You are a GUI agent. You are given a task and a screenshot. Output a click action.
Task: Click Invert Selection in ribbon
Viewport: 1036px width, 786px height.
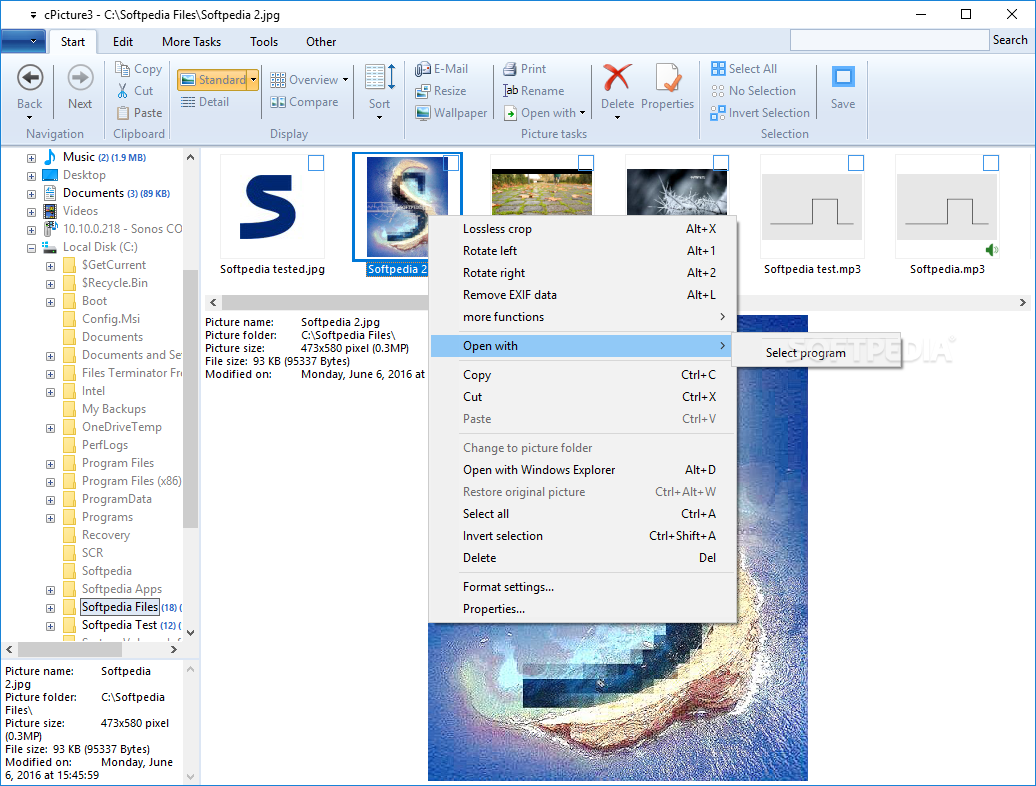(x=760, y=113)
